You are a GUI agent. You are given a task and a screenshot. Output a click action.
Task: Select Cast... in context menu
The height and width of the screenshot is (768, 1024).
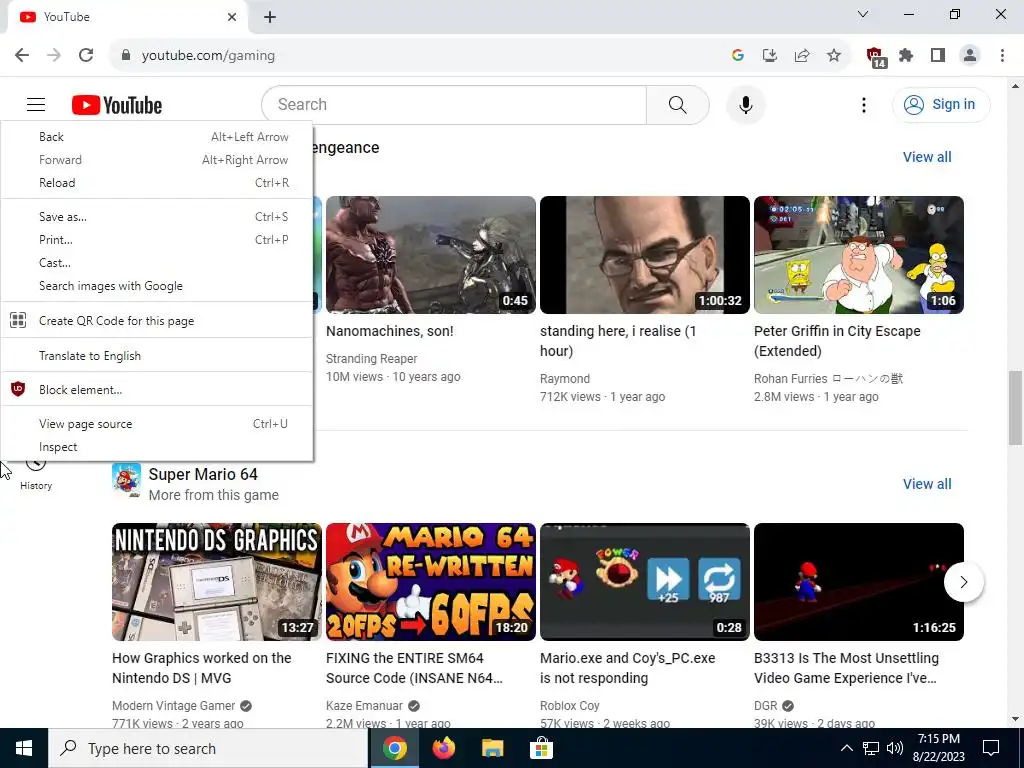pyautogui.click(x=157, y=263)
